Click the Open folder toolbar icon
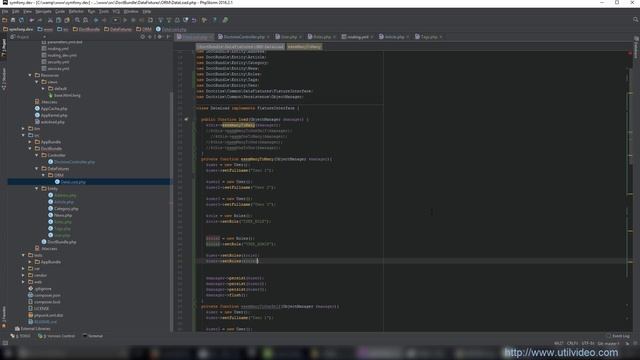This screenshot has height=360, width=640. (4, 20)
